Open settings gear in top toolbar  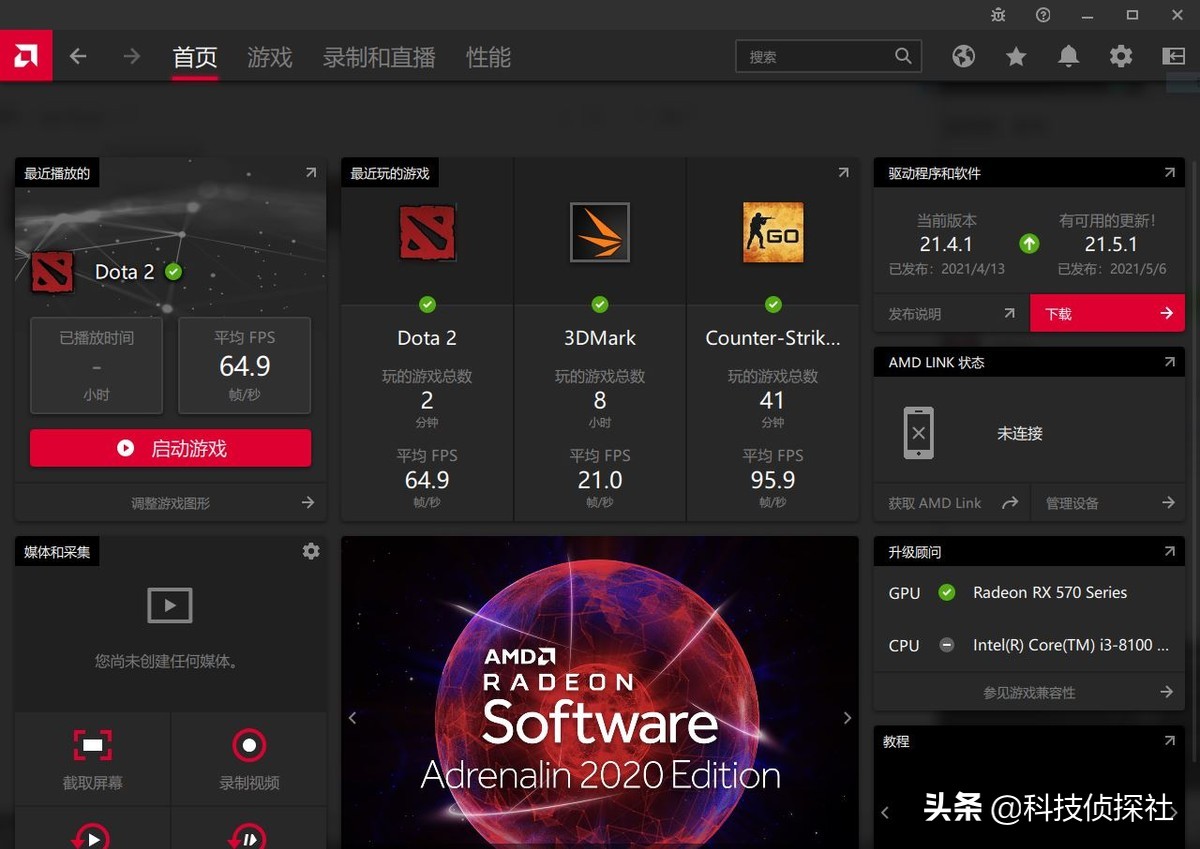(1121, 57)
